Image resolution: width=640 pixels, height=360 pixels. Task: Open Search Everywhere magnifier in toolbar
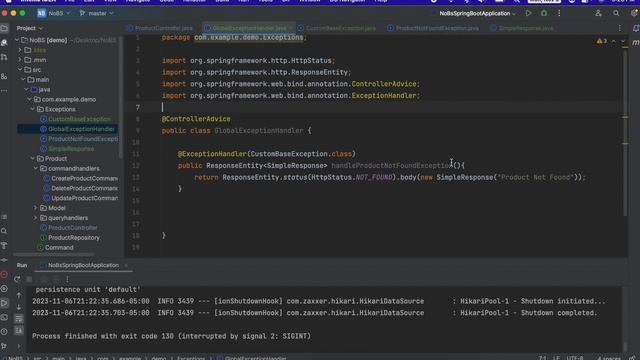pos(616,13)
